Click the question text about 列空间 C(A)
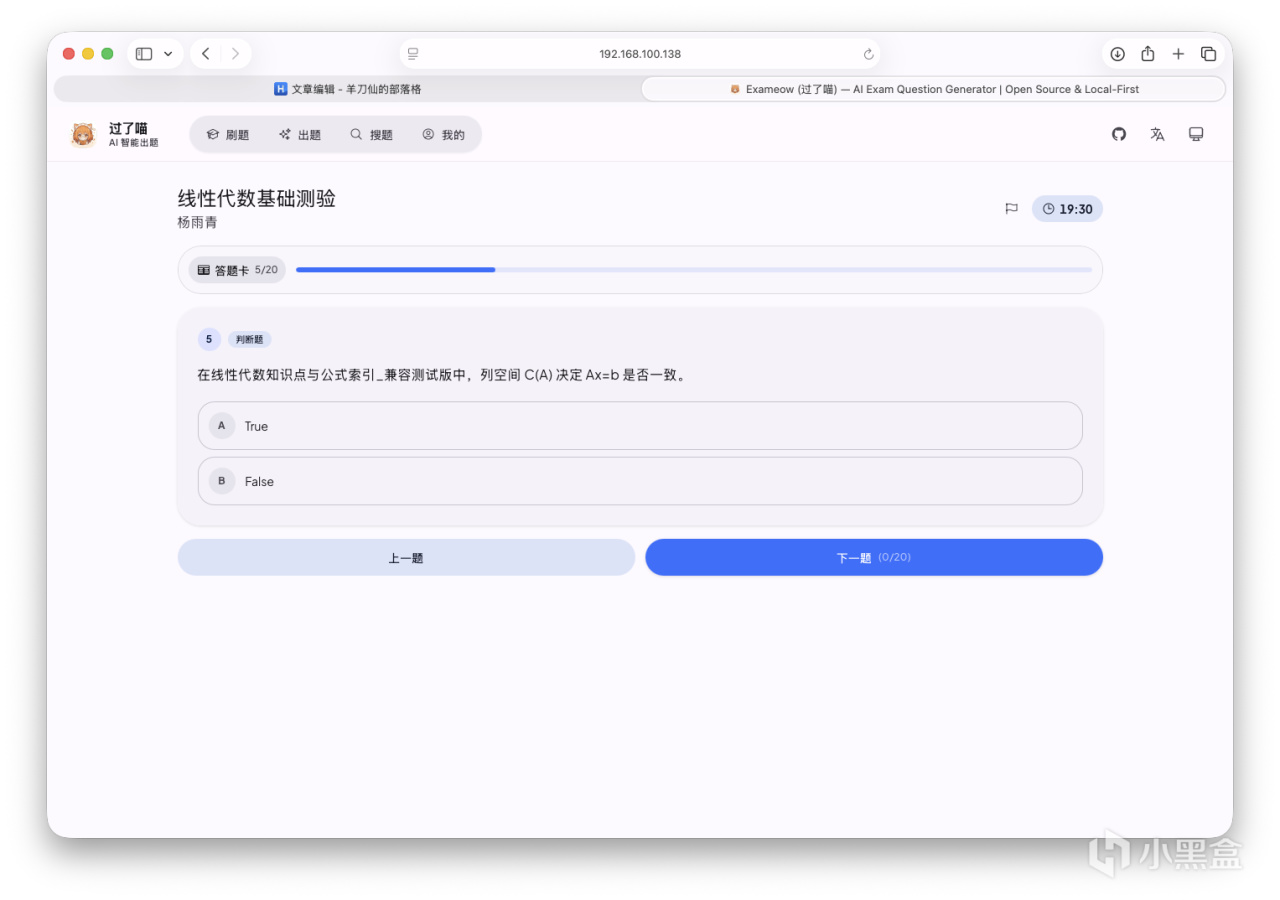This screenshot has width=1280, height=900. [443, 376]
